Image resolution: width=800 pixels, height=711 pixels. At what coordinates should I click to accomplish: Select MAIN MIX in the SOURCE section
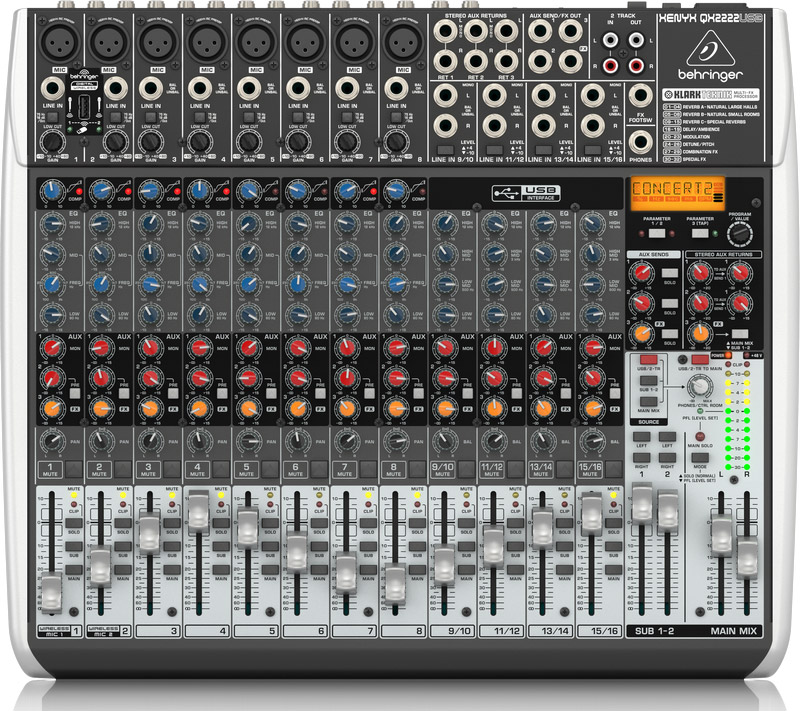(648, 401)
